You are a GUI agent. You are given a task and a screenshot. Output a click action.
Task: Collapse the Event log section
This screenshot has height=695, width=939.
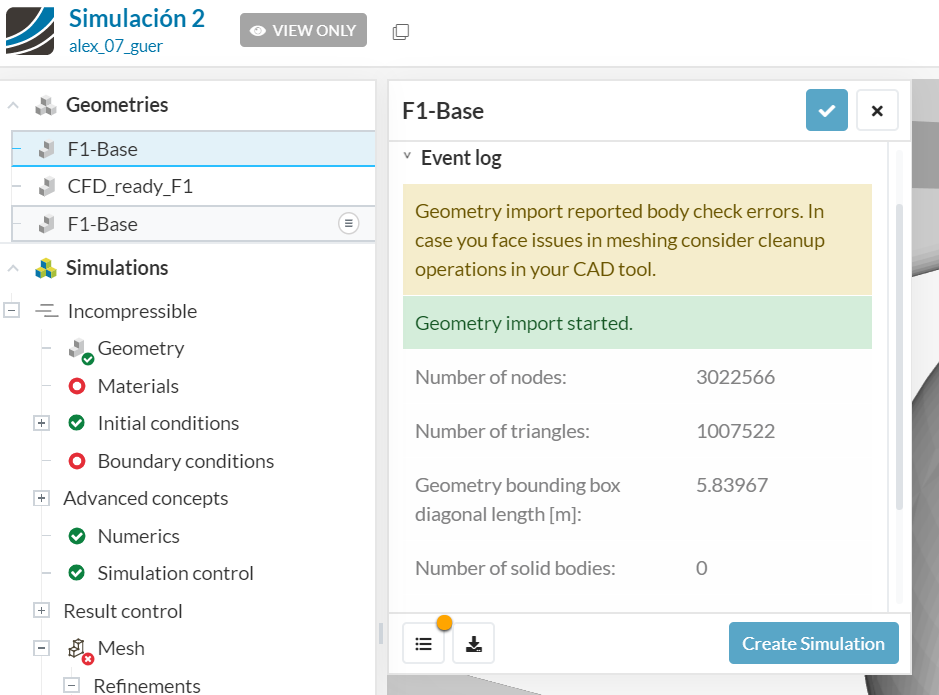coord(408,157)
